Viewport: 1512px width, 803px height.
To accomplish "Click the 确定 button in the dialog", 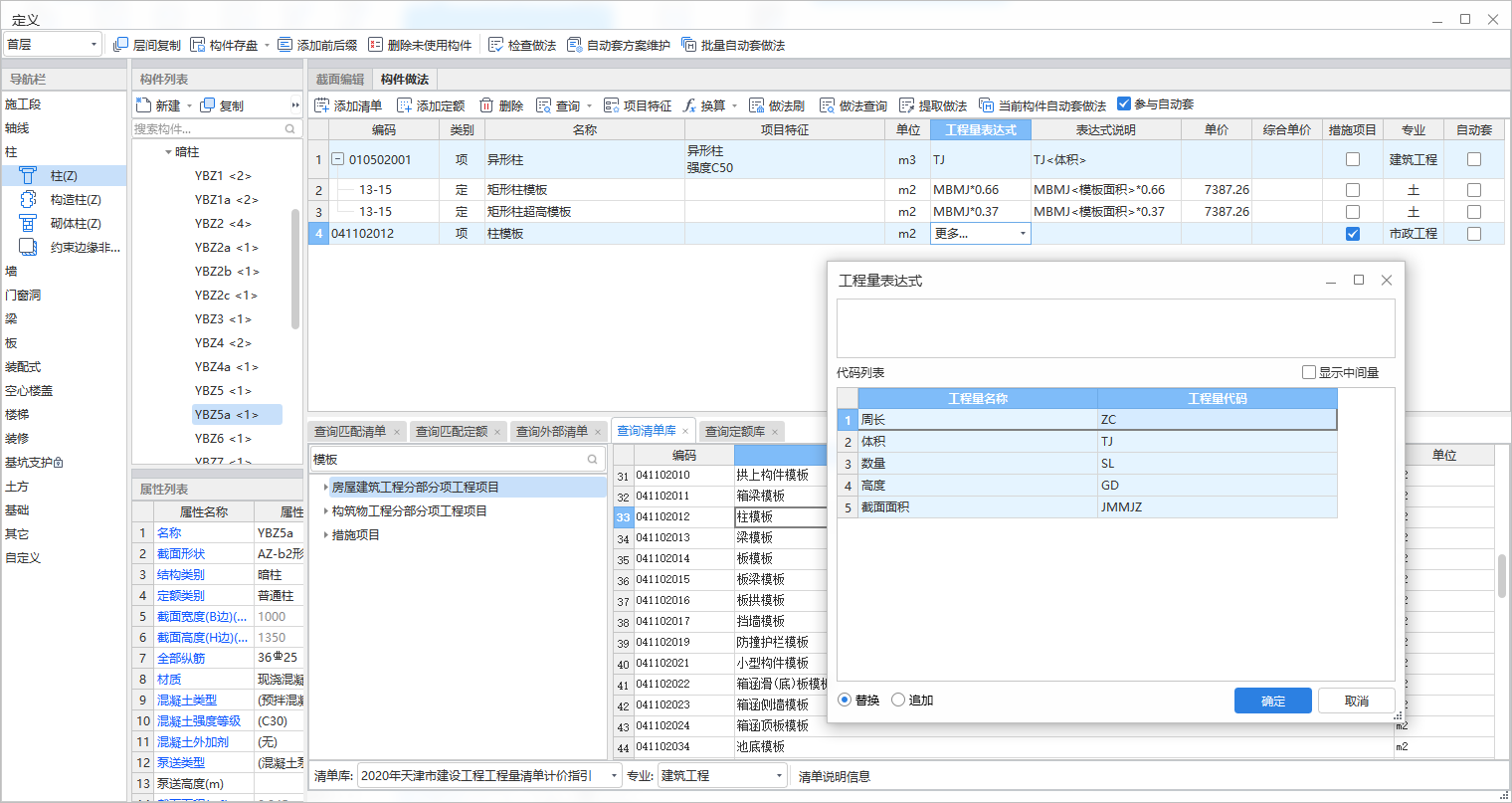I will tap(1273, 701).
